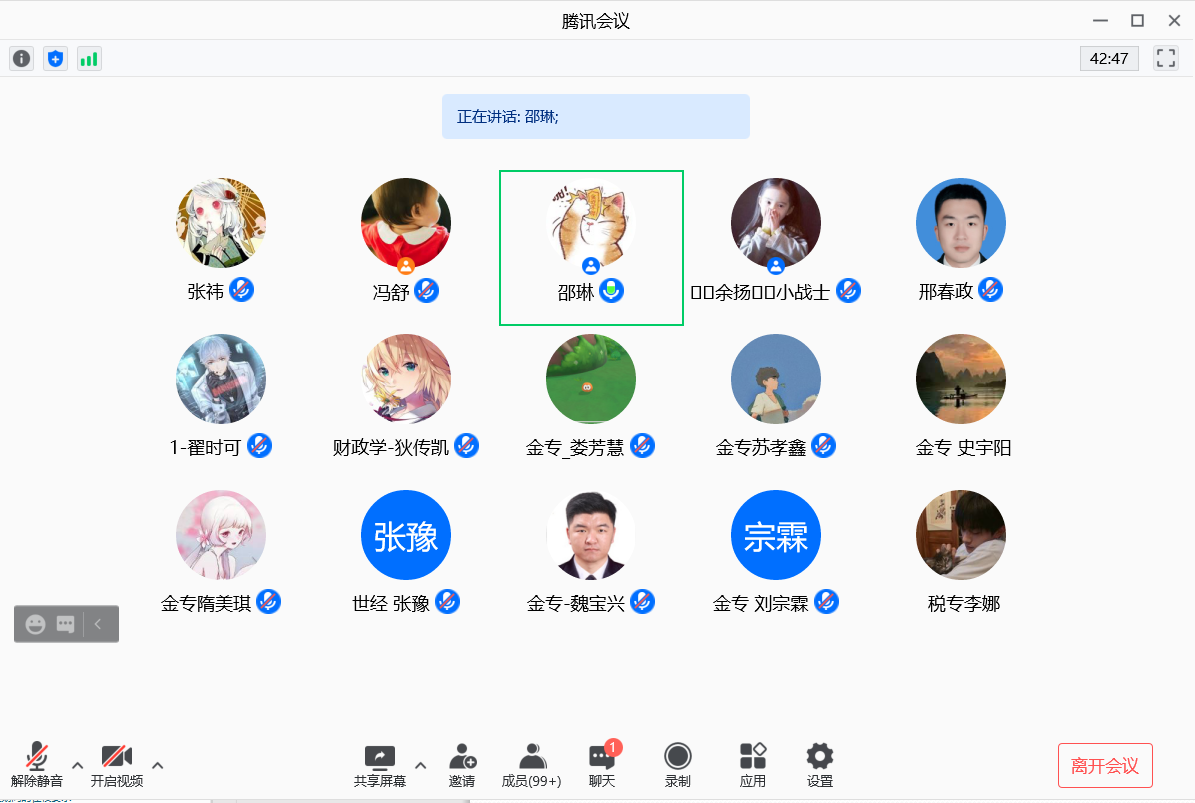Viewport: 1195px width, 803px height.
Task: Click the blue security shield icon
Action: click(55, 59)
